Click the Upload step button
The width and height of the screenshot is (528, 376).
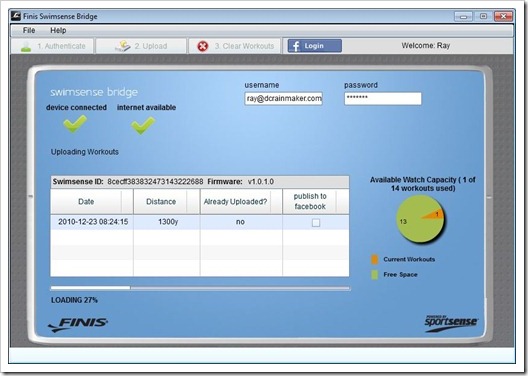(141, 46)
